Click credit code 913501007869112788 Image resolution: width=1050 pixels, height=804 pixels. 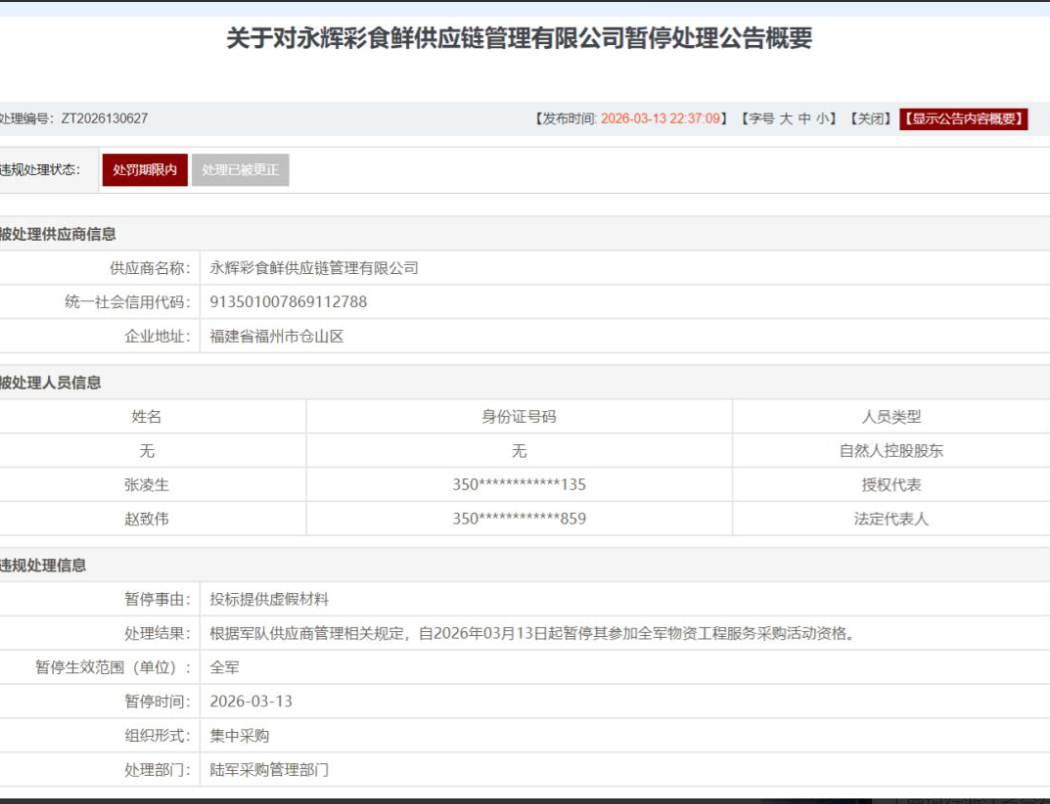(x=288, y=302)
